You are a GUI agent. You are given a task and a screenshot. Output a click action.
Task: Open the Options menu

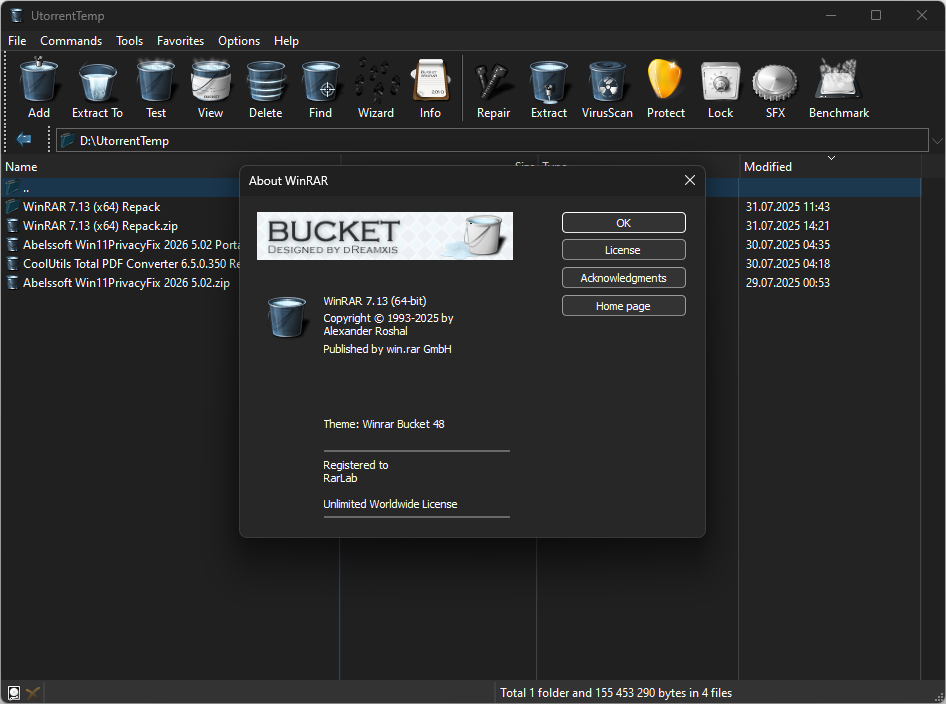click(x=239, y=40)
